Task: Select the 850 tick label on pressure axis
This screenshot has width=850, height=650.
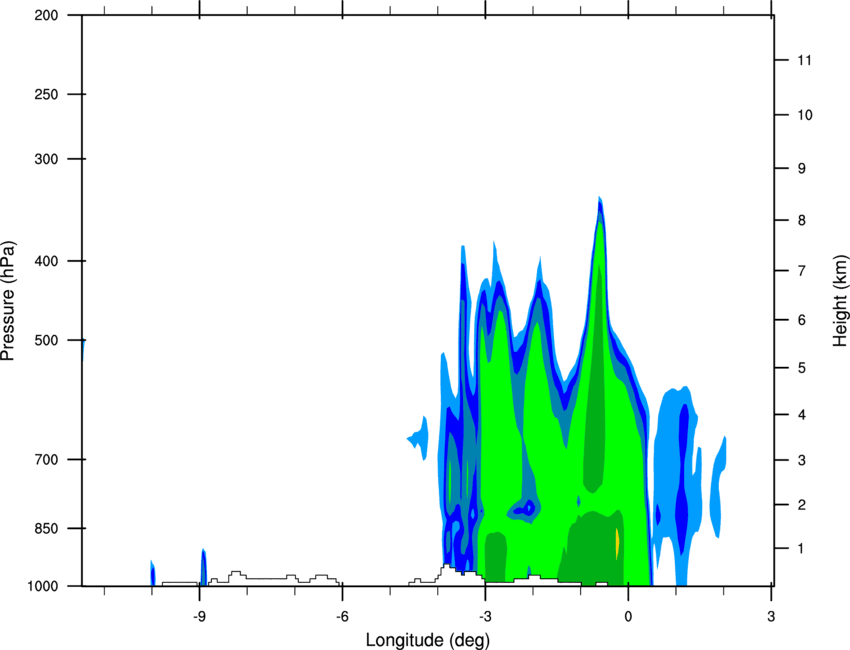Action: tap(46, 528)
